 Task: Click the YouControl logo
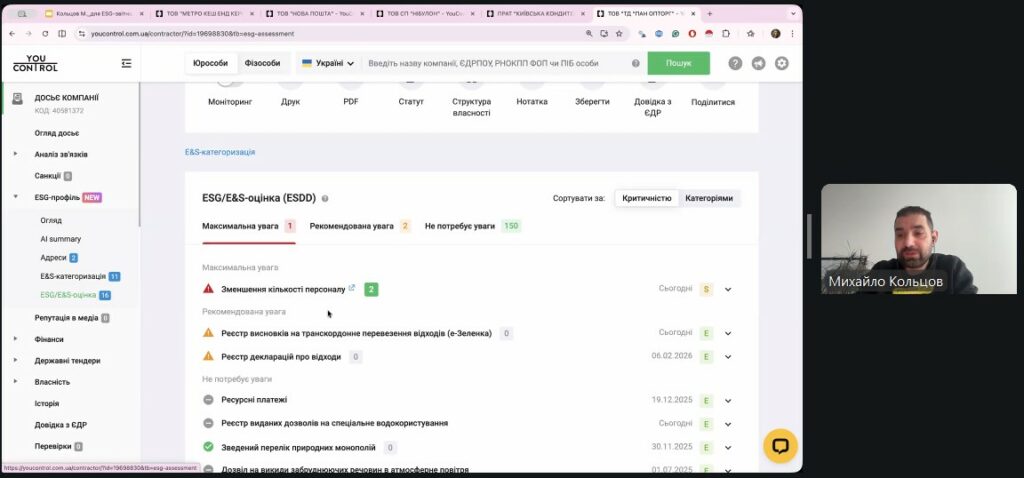(x=35, y=63)
